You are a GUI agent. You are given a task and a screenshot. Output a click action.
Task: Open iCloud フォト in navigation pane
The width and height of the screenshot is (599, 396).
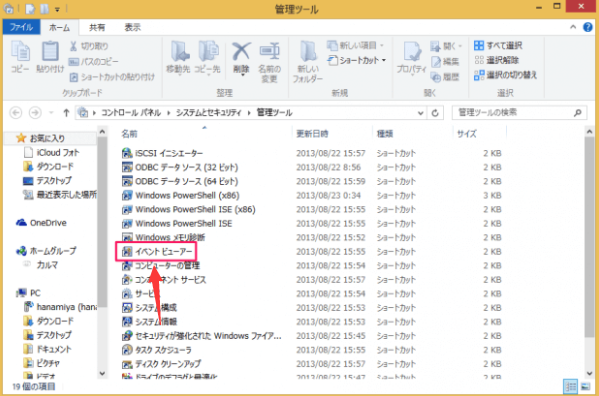coord(51,152)
